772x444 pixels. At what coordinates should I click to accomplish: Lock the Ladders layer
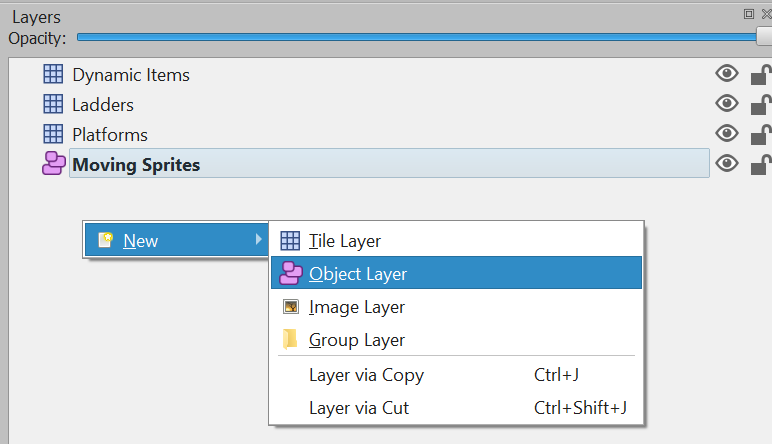pyautogui.click(x=761, y=104)
